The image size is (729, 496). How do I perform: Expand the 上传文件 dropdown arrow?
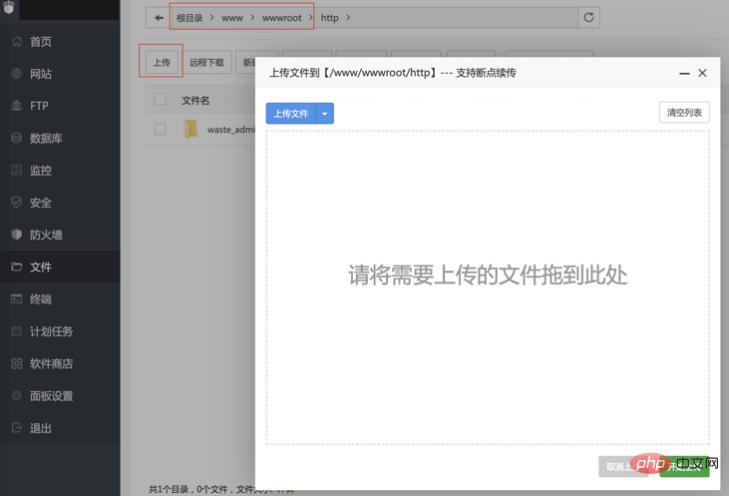tap(324, 113)
